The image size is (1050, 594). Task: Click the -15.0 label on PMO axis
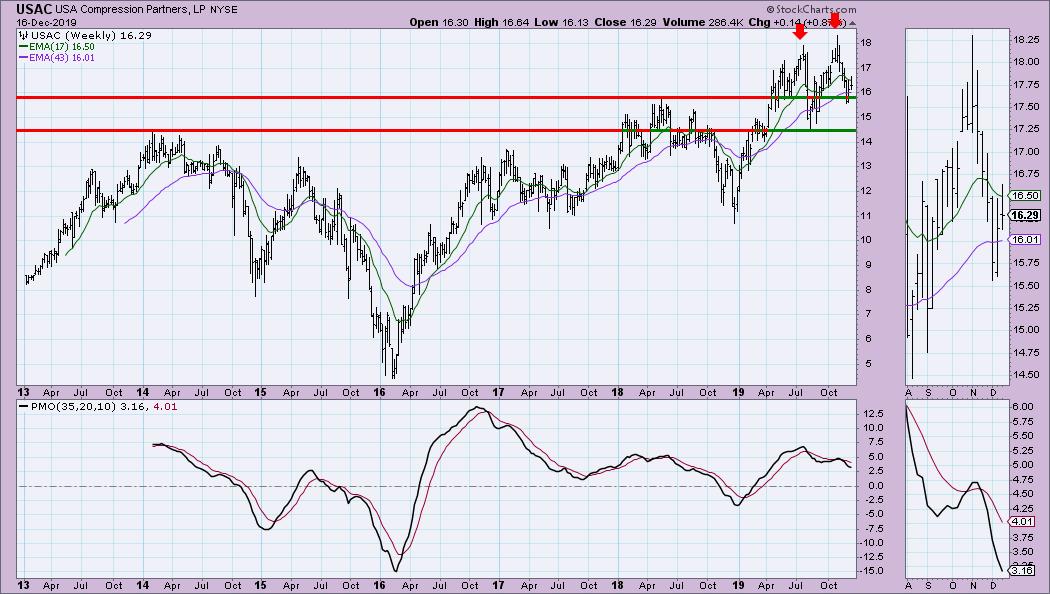871,571
